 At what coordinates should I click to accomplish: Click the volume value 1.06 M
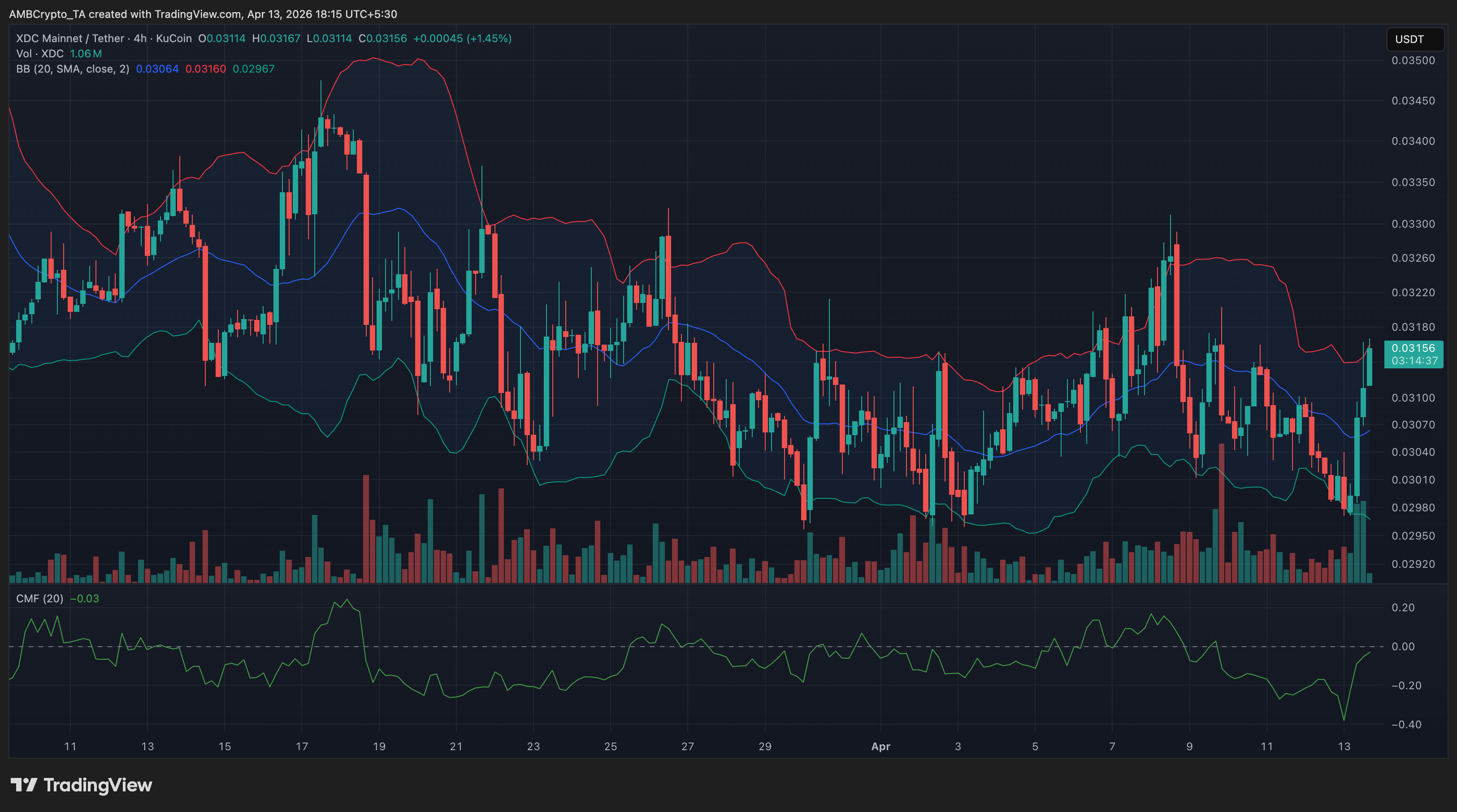coord(86,54)
